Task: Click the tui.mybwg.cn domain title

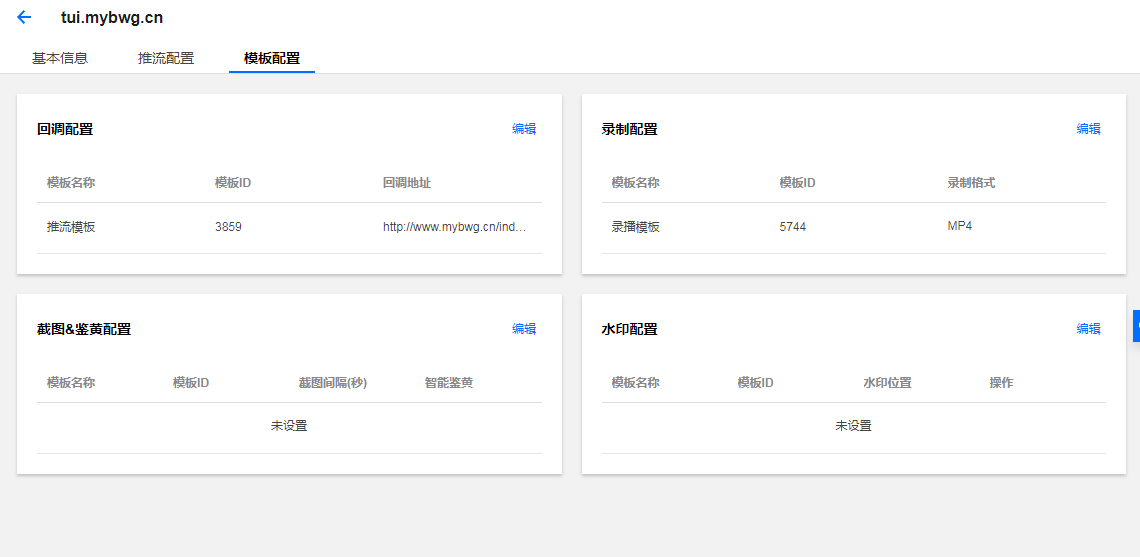Action: click(112, 17)
